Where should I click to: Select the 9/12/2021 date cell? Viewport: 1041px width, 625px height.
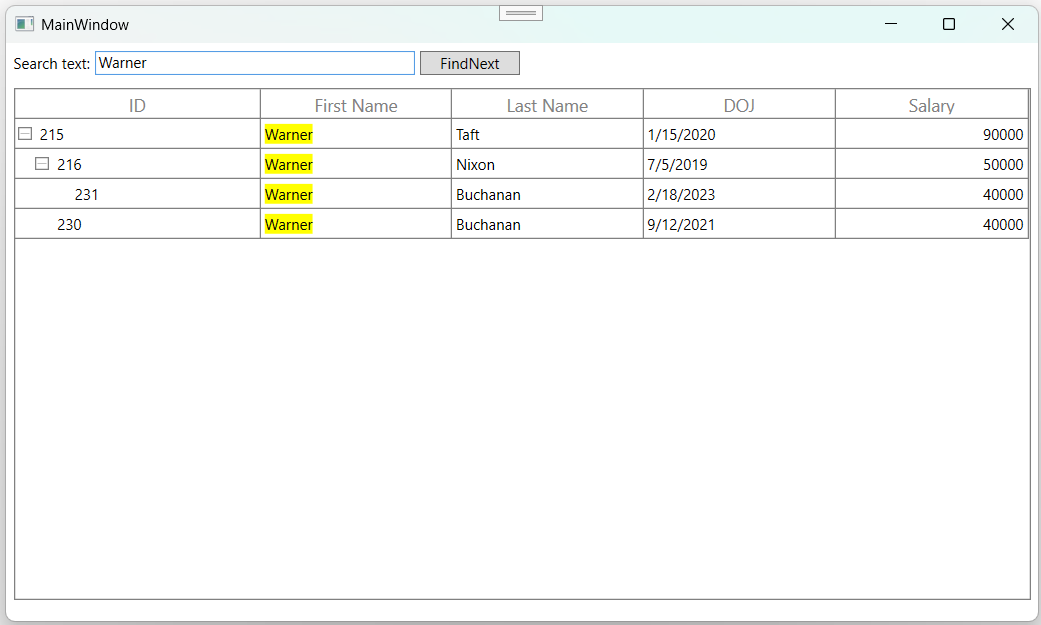pyautogui.click(x=739, y=224)
